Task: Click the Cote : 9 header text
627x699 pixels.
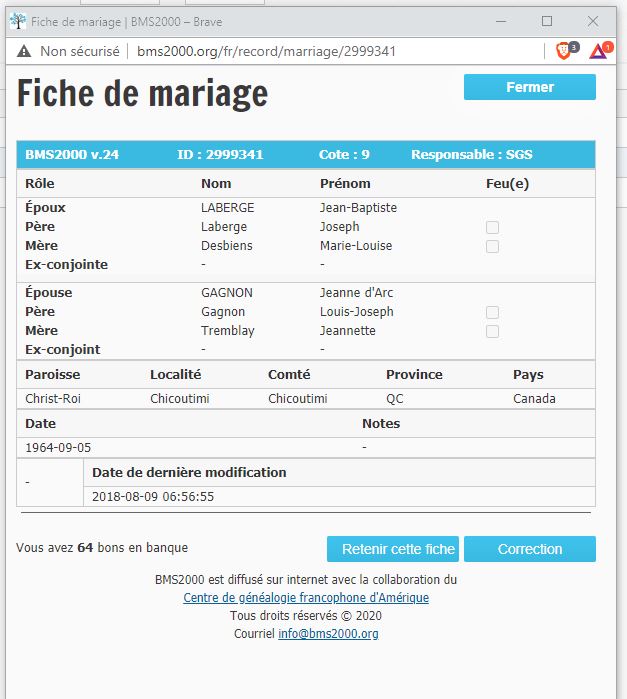Action: click(x=344, y=155)
